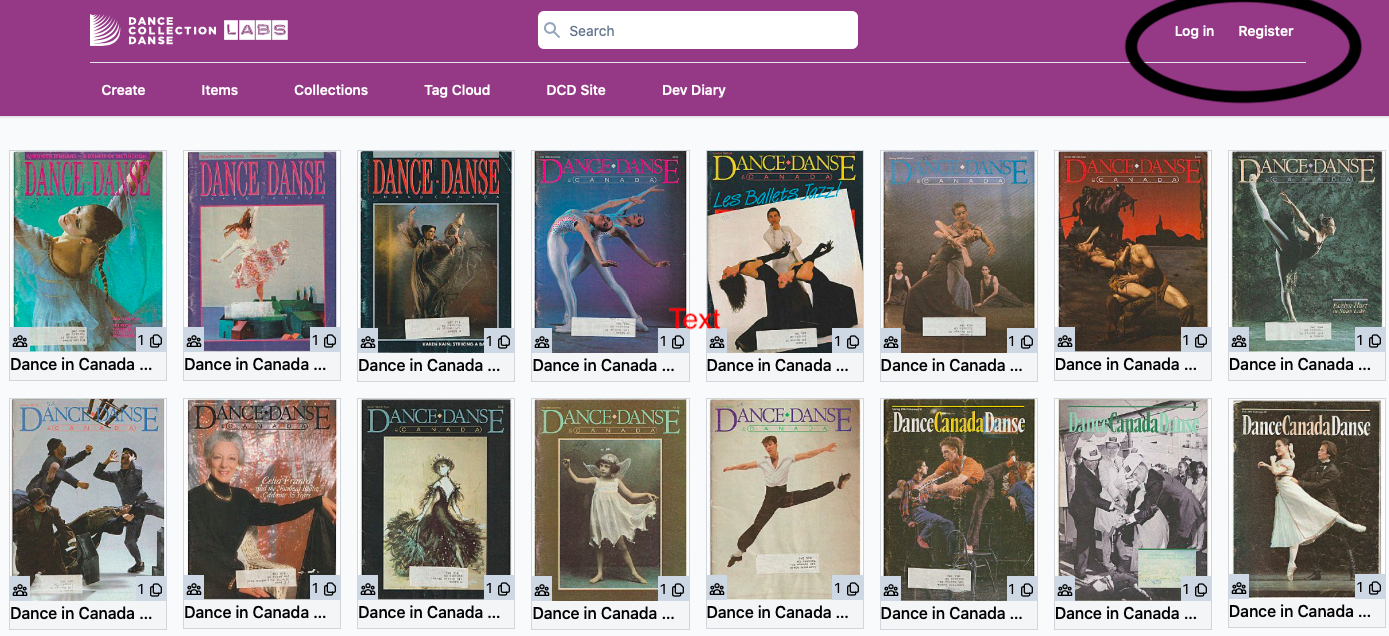Open the Tag Cloud page
Viewport: 1389px width, 636px height.
pos(457,90)
